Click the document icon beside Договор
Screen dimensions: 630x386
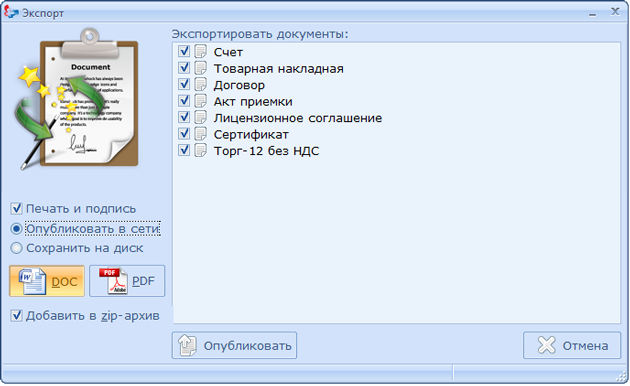tap(200, 84)
